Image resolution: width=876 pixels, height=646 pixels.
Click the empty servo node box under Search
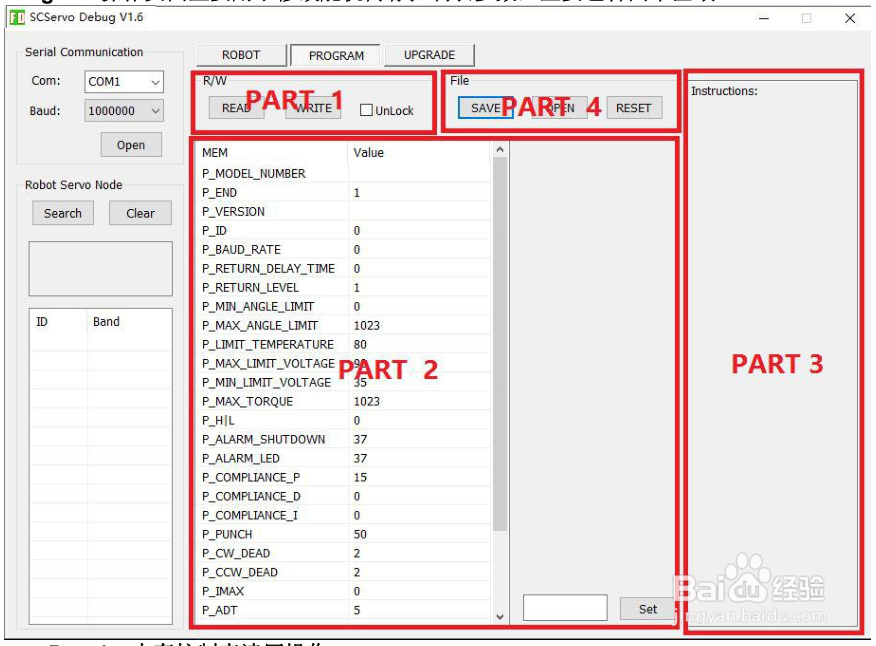point(101,269)
